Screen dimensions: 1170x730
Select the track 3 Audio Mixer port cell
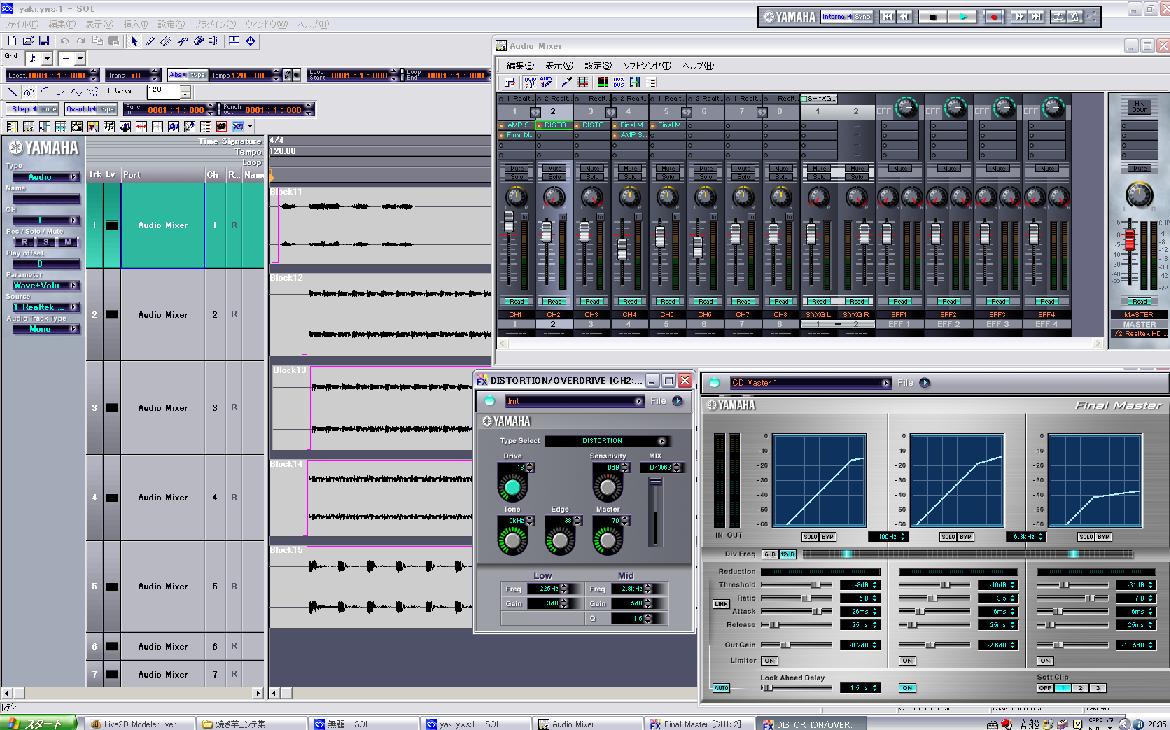click(x=162, y=408)
